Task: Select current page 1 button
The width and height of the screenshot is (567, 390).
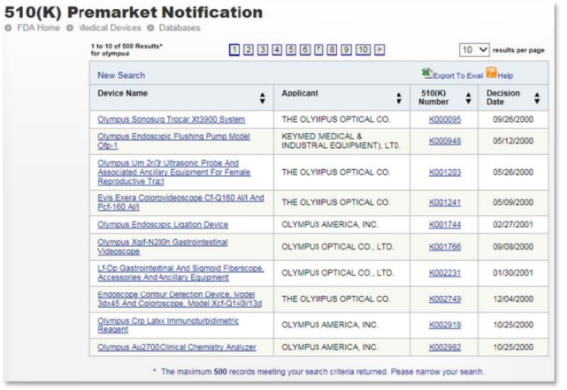Action: click(x=234, y=50)
